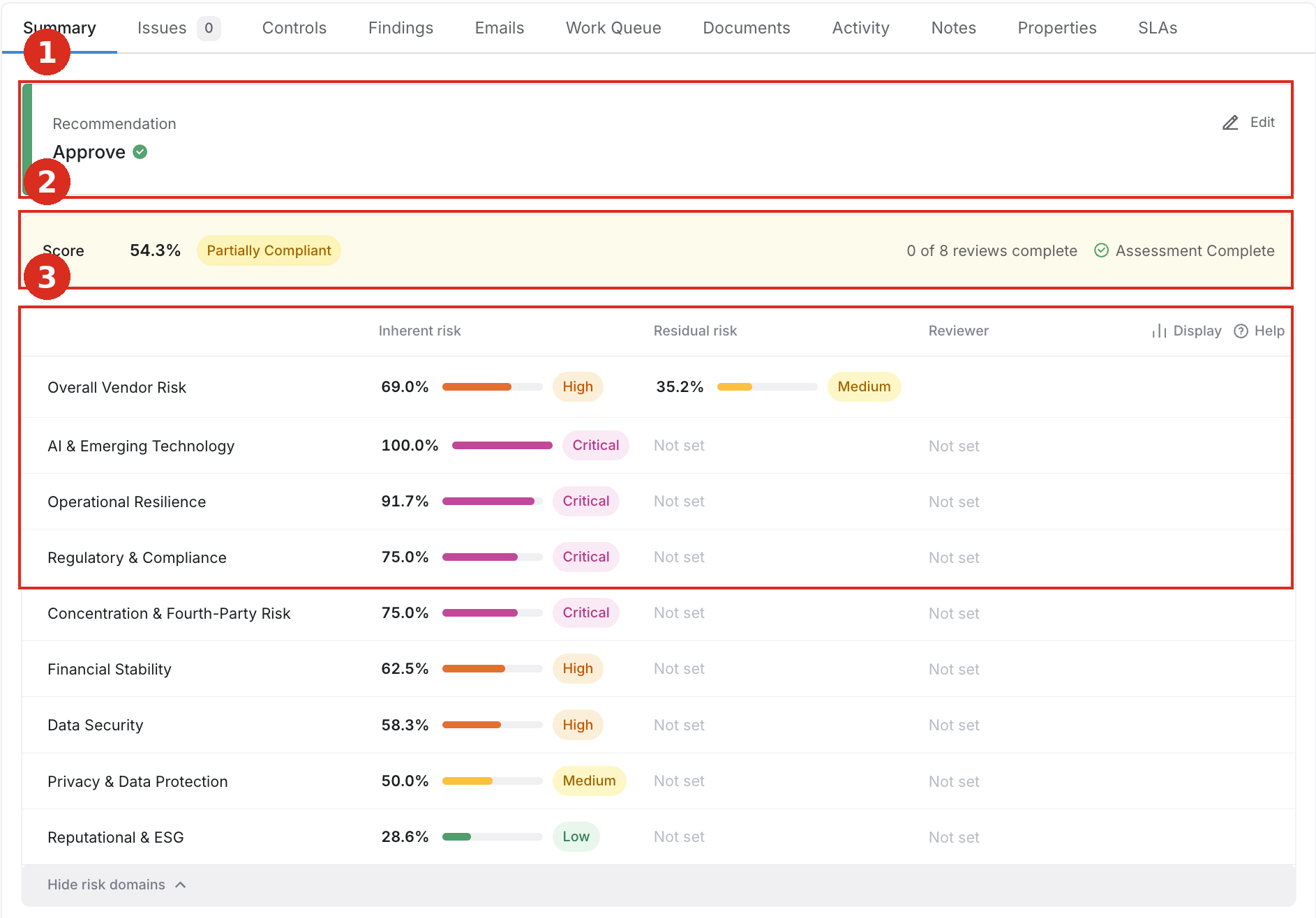1316x918 pixels.
Task: Click the Help question mark icon
Action: (1241, 331)
